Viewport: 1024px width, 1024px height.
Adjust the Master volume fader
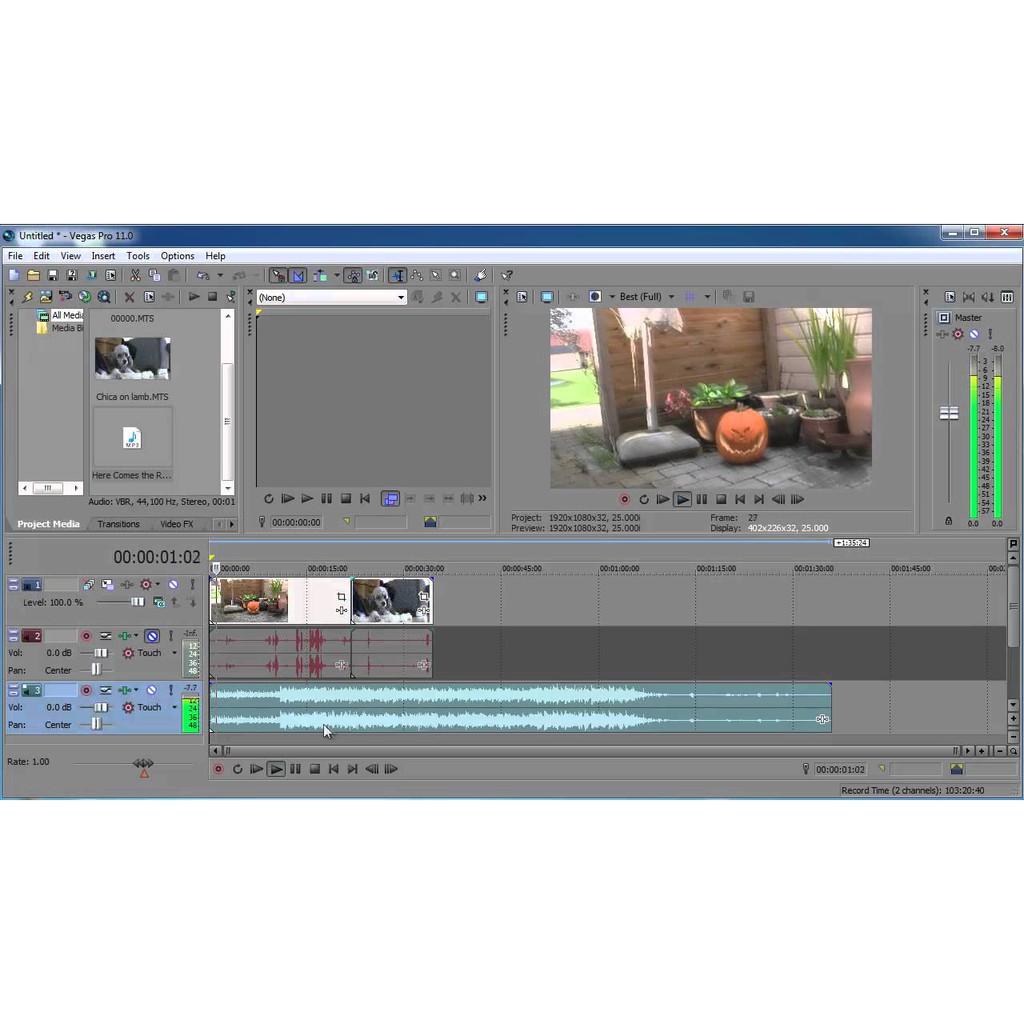tap(949, 413)
